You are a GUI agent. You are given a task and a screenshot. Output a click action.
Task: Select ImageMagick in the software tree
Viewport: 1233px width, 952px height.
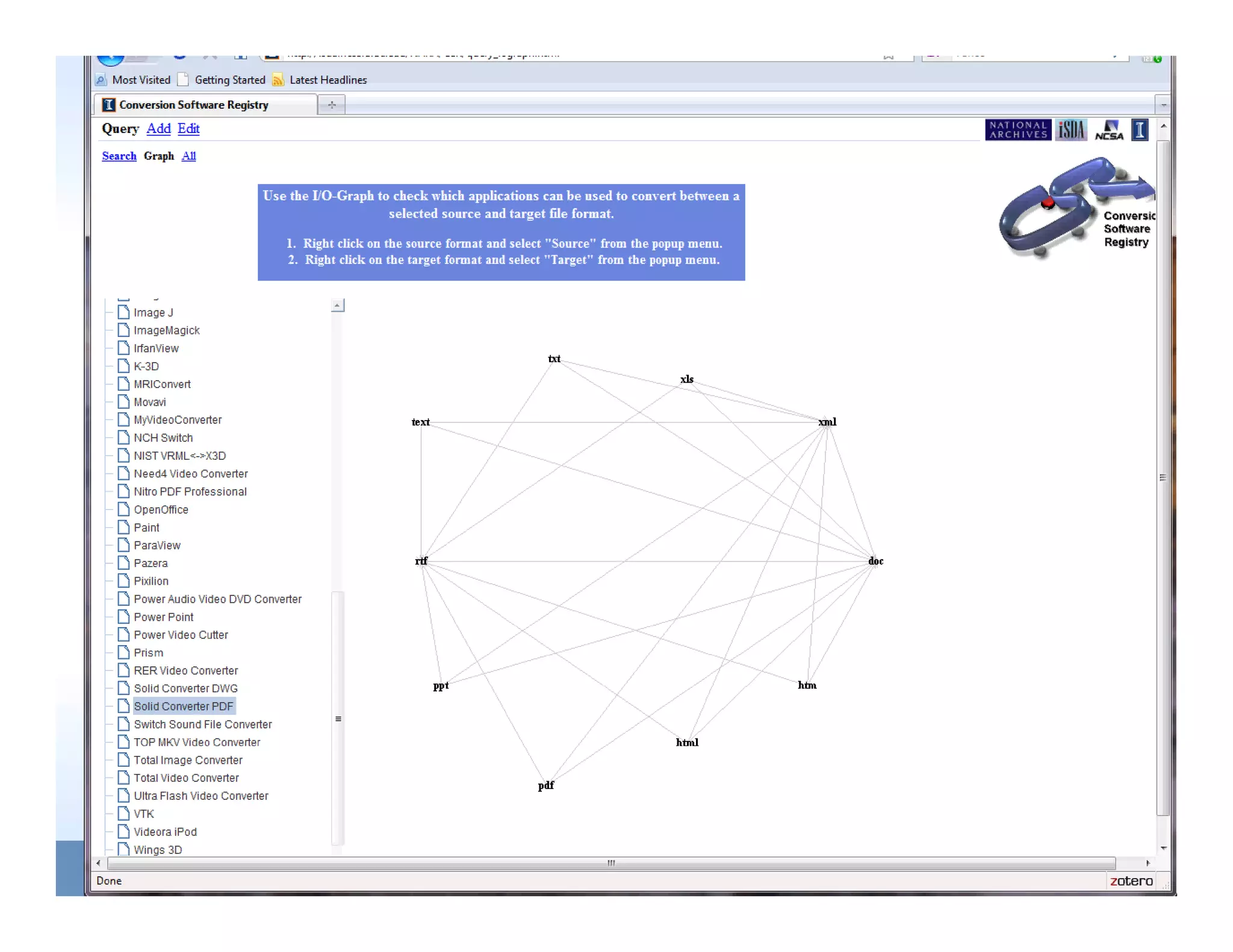coord(166,330)
